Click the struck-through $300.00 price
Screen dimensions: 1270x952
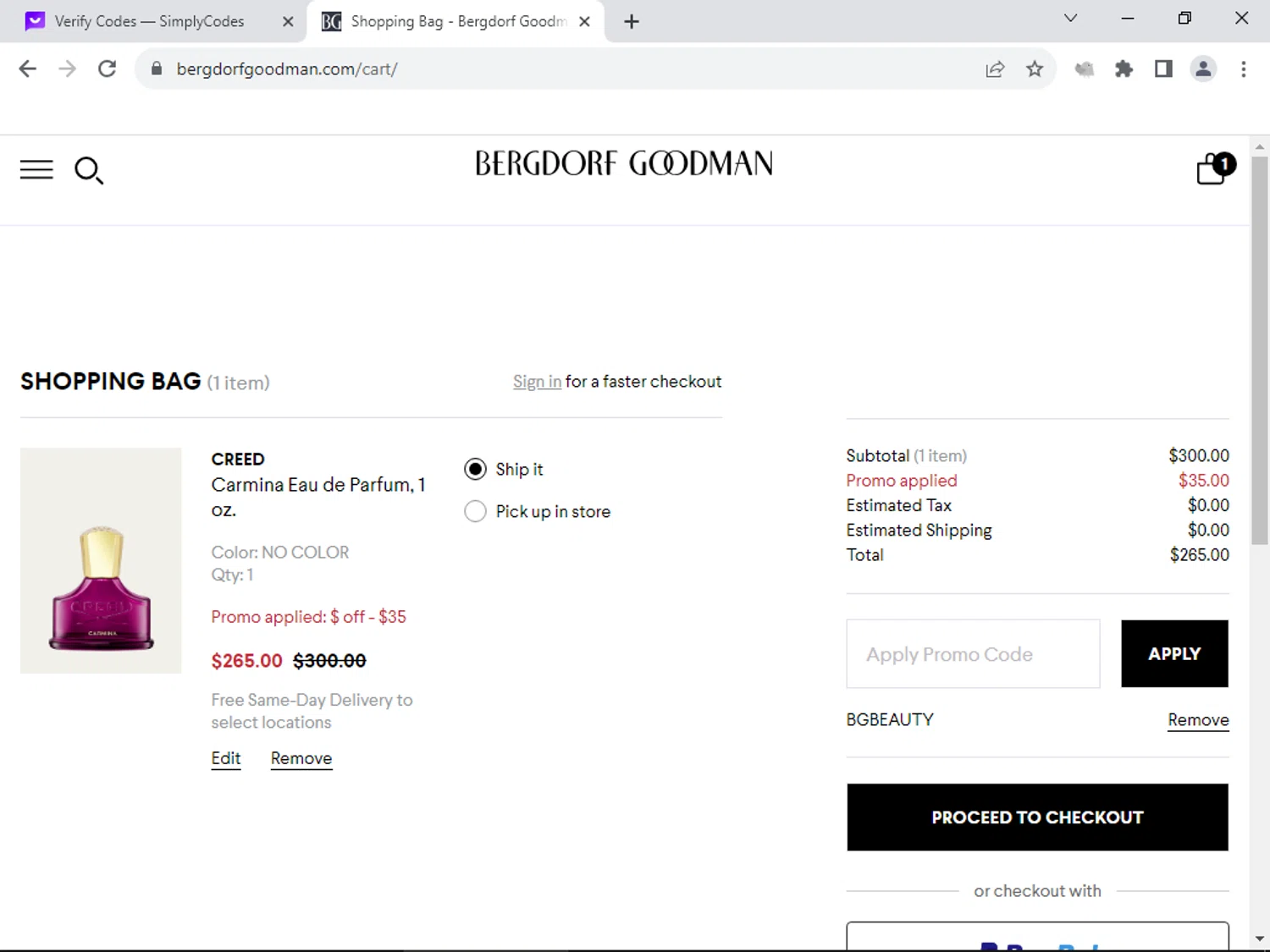tap(329, 661)
